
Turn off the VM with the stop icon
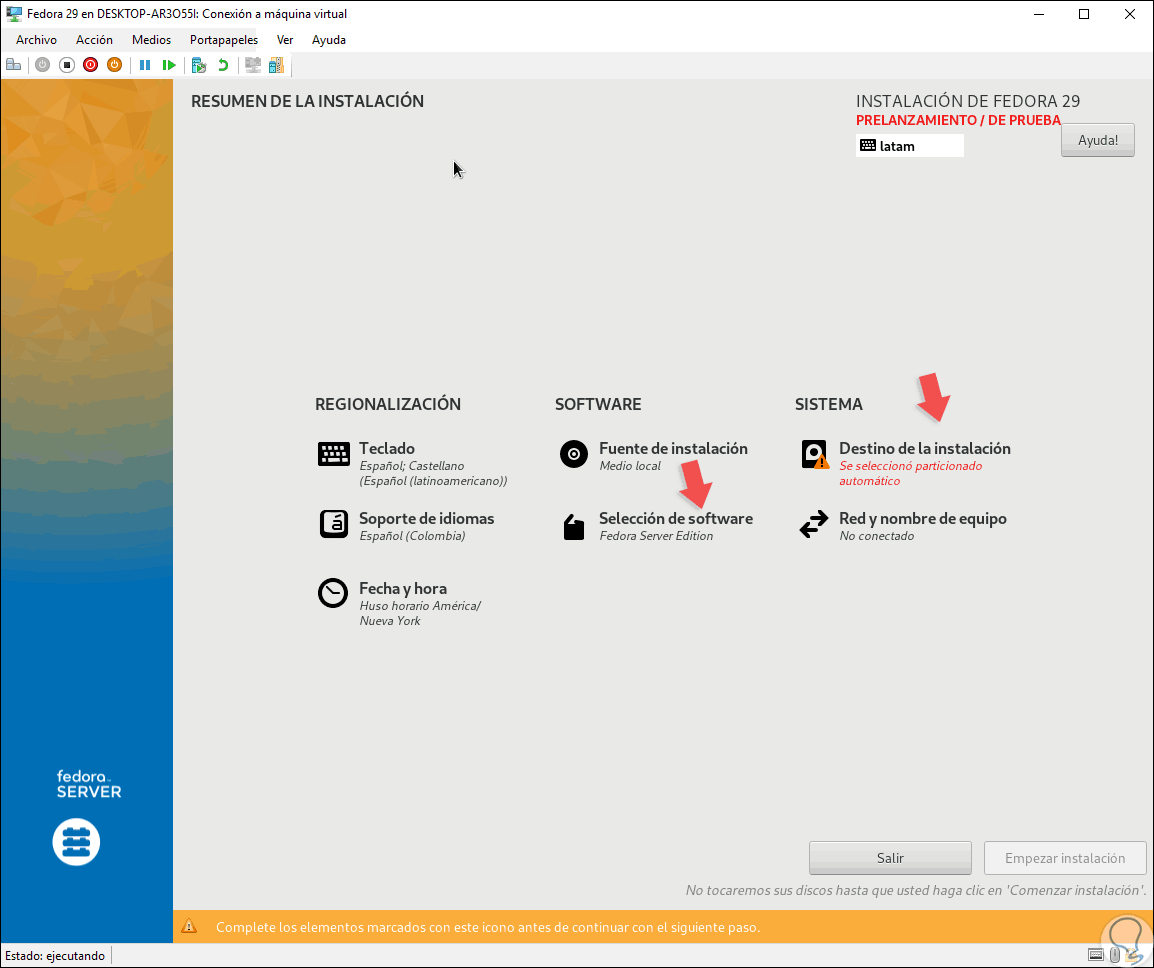67,65
